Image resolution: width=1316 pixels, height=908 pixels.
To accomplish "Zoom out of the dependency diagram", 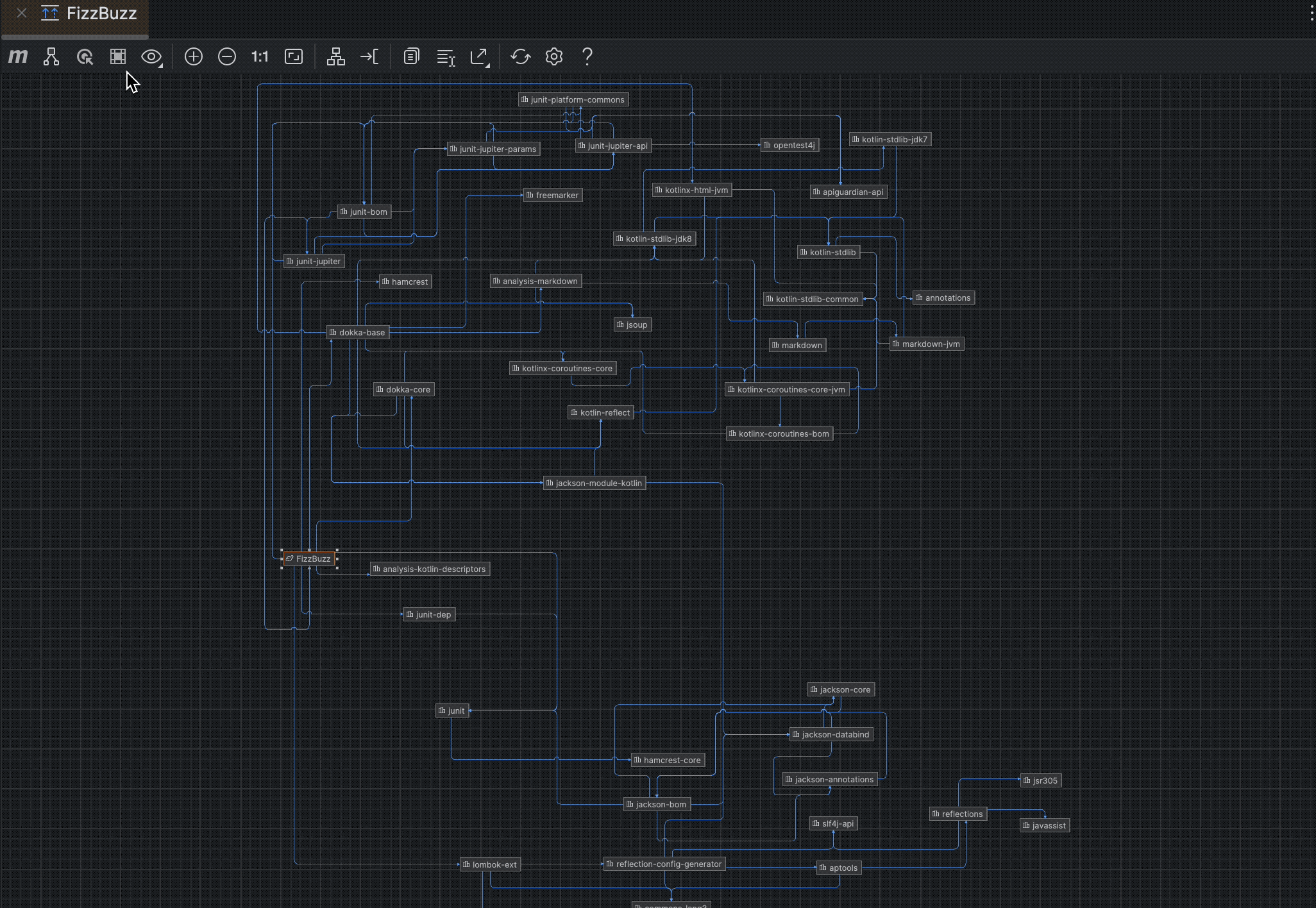I will (x=226, y=56).
